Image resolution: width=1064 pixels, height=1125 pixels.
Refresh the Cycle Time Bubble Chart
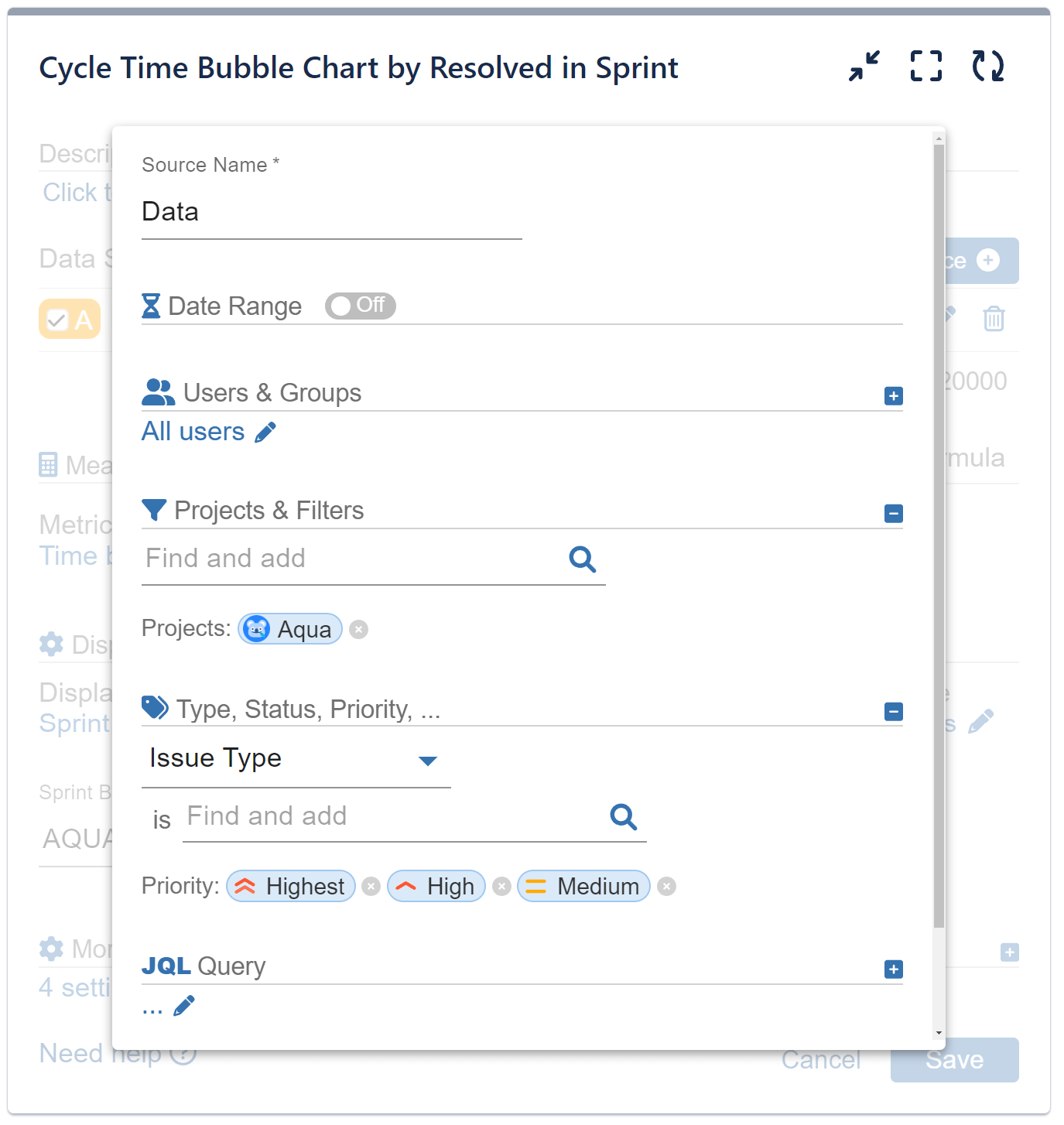[x=988, y=66]
